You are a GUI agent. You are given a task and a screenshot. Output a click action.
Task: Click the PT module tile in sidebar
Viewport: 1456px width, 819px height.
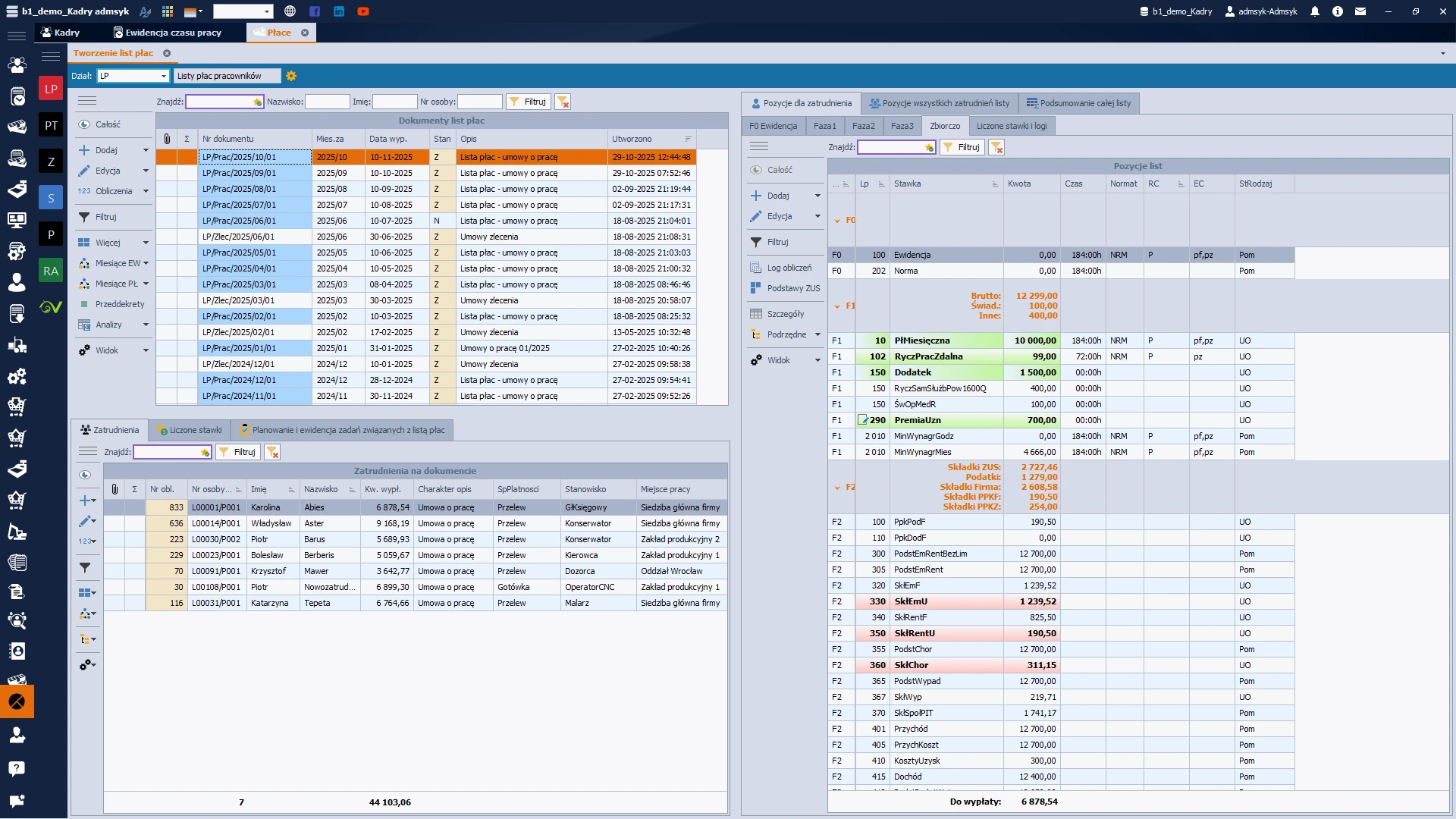[x=51, y=125]
